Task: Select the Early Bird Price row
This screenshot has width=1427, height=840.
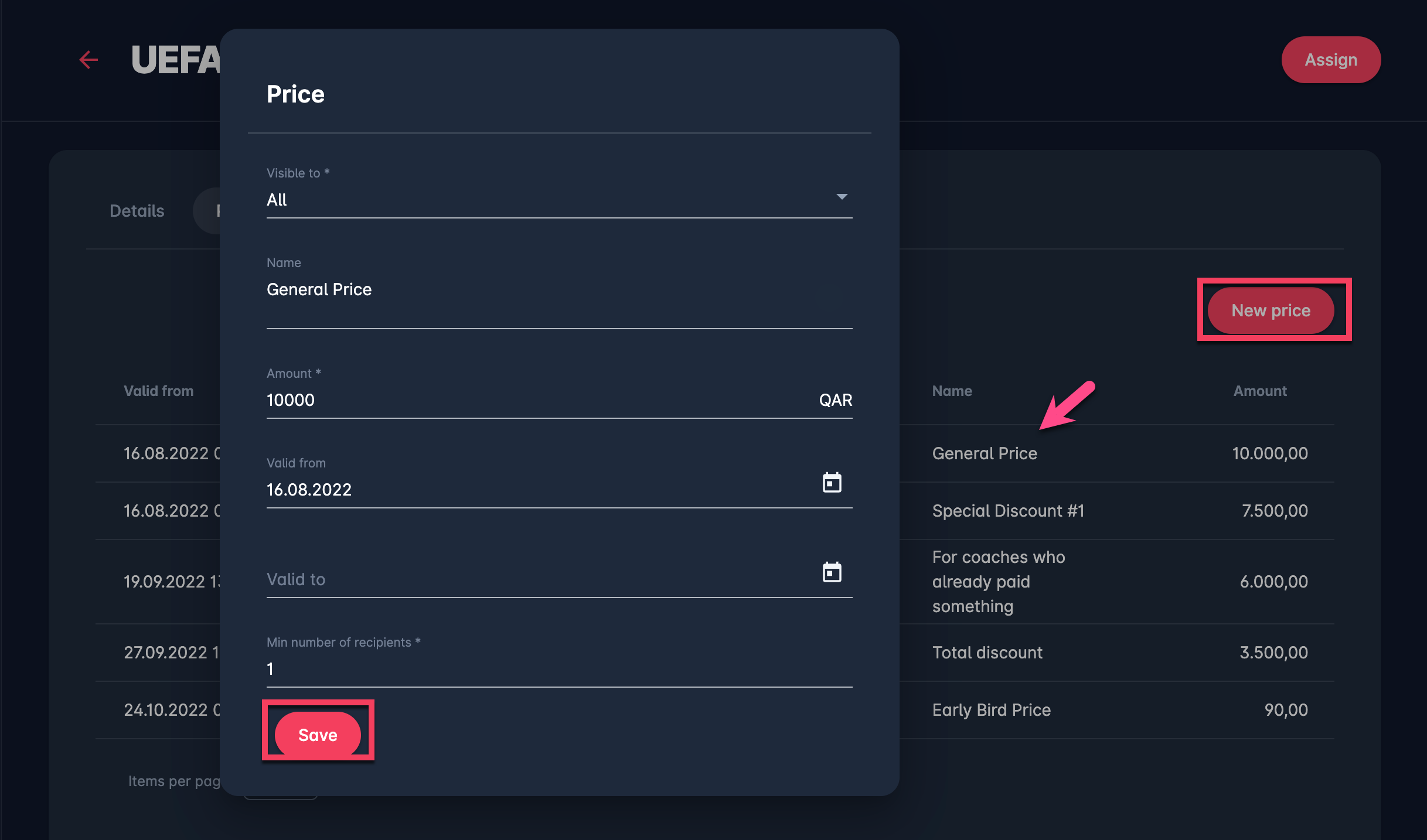Action: [x=991, y=710]
